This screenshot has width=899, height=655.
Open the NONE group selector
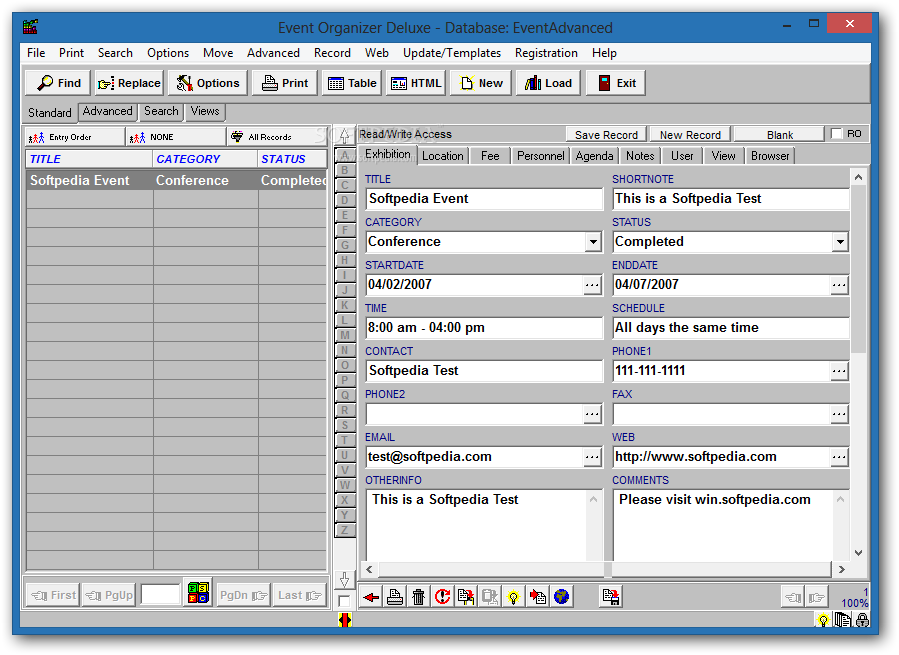[x=175, y=137]
